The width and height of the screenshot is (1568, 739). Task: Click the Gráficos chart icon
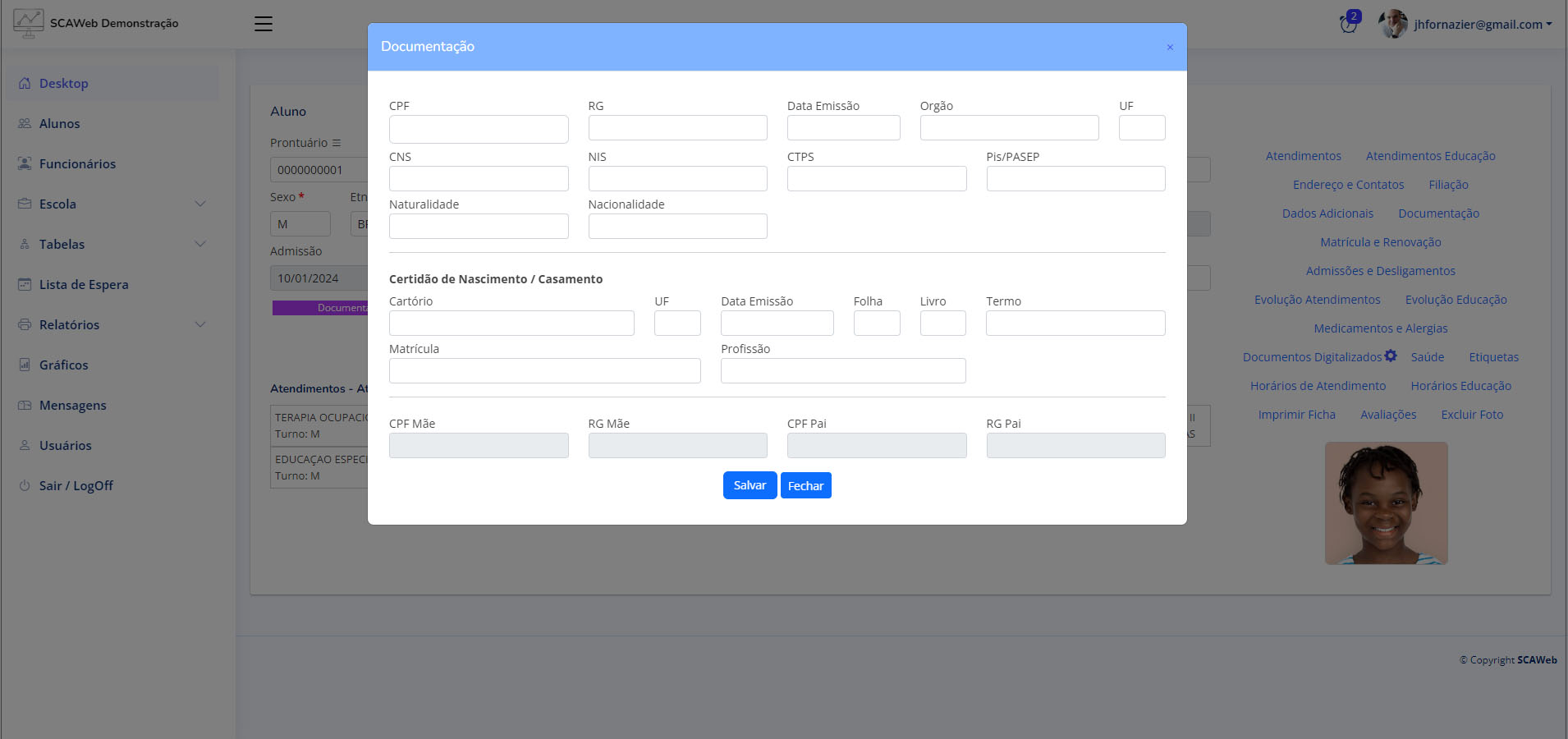[25, 365]
